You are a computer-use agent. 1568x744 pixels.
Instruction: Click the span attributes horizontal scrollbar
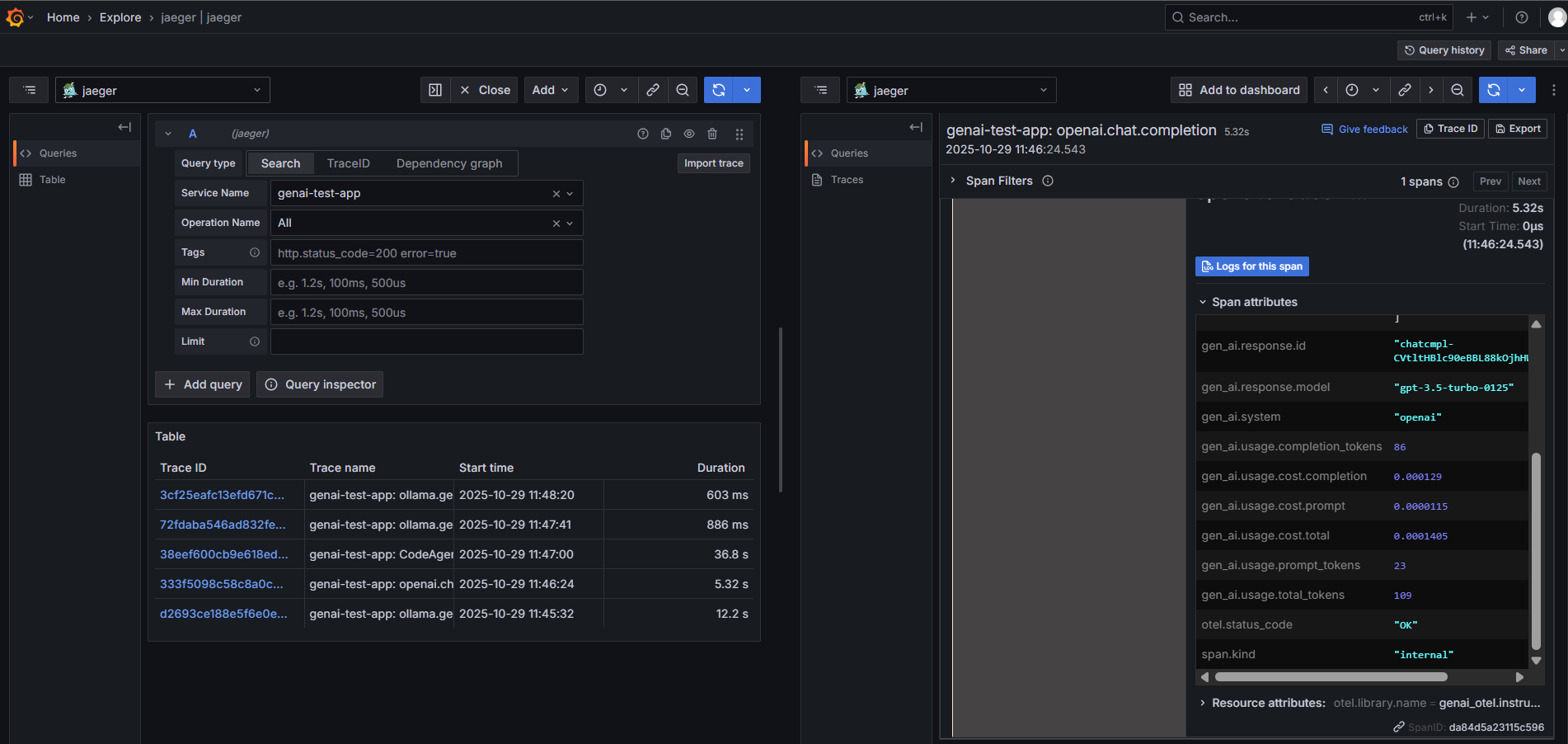pyautogui.click(x=1331, y=677)
